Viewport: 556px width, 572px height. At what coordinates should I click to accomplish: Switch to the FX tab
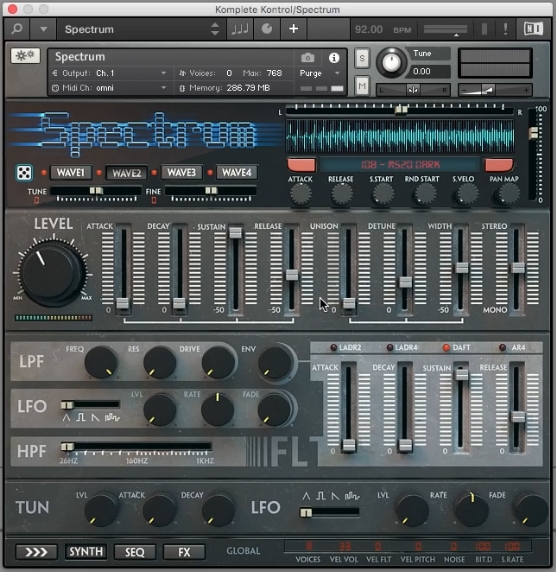pyautogui.click(x=184, y=552)
